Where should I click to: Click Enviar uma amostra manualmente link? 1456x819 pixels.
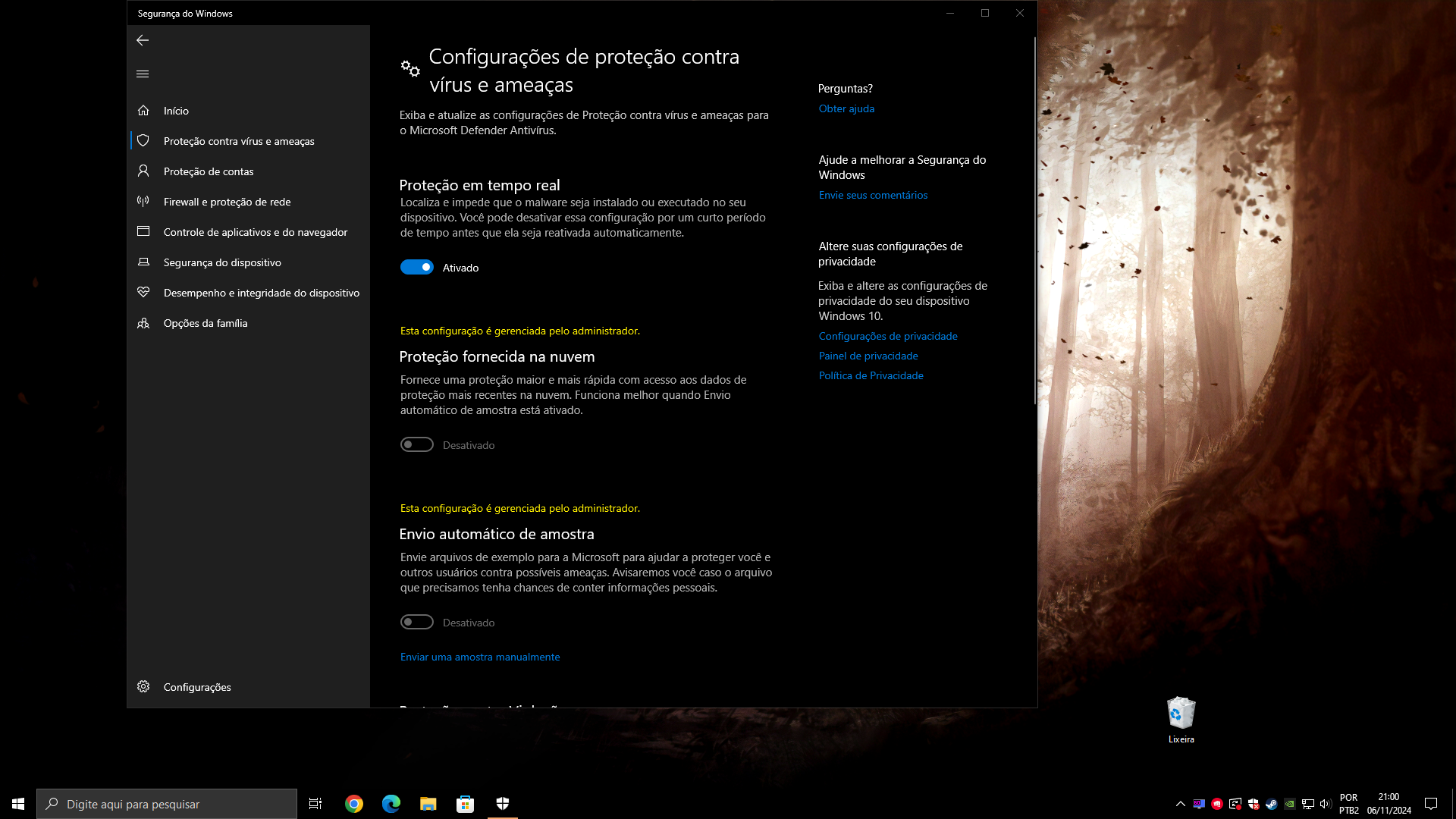pos(480,657)
